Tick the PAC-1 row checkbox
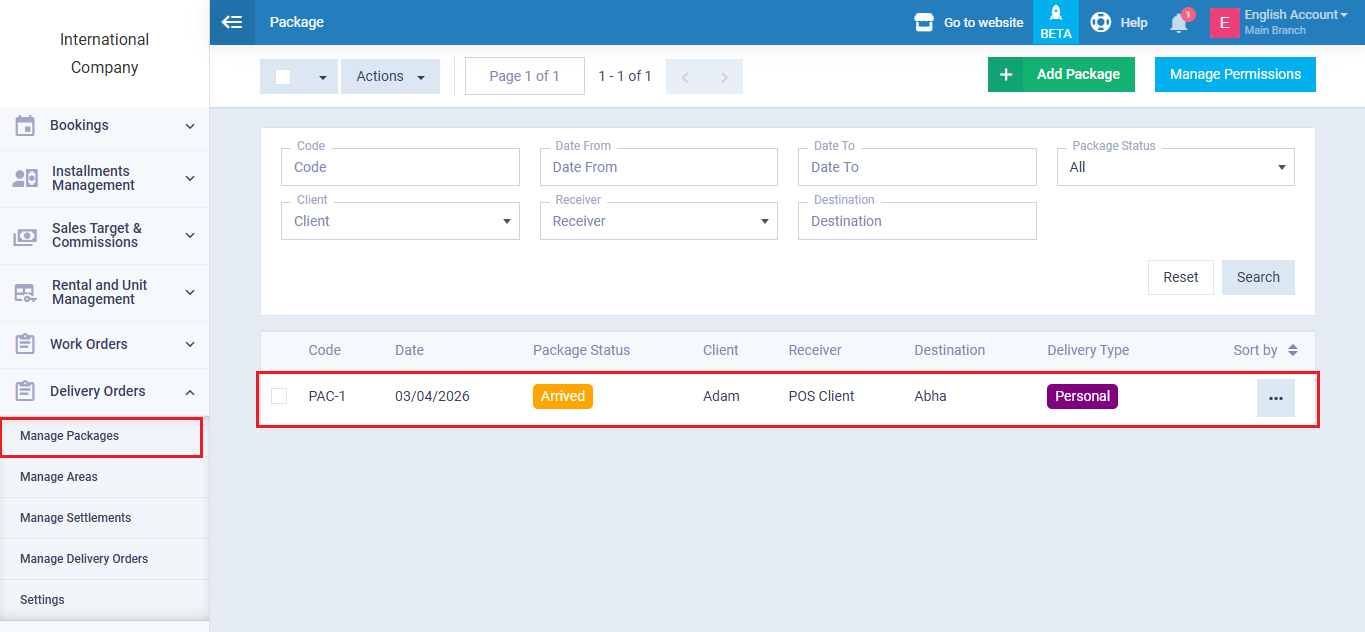The width and height of the screenshot is (1365, 632). (279, 396)
